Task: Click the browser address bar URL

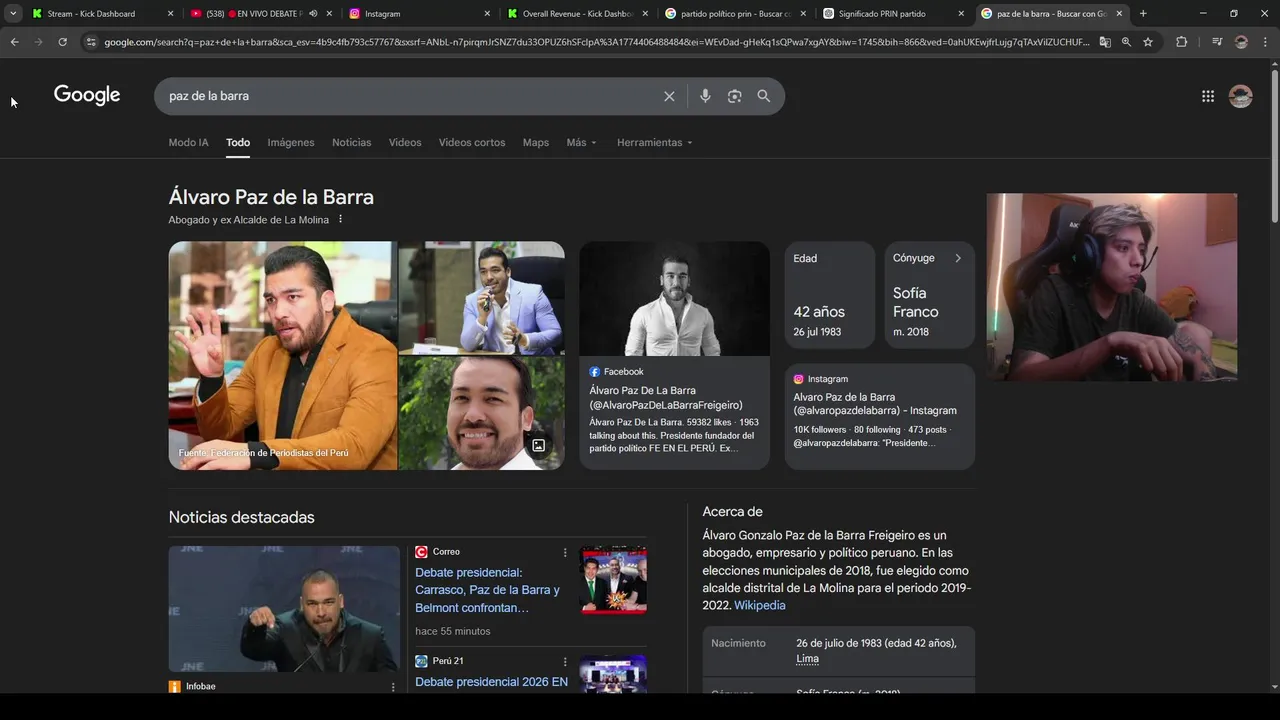Action: pyautogui.click(x=596, y=42)
